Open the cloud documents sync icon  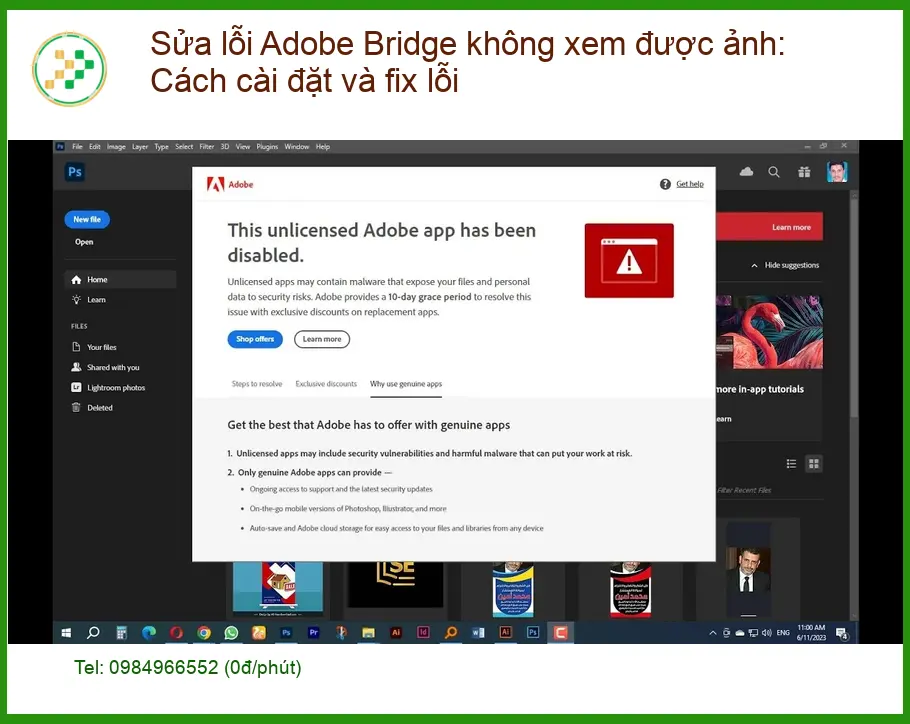point(746,172)
